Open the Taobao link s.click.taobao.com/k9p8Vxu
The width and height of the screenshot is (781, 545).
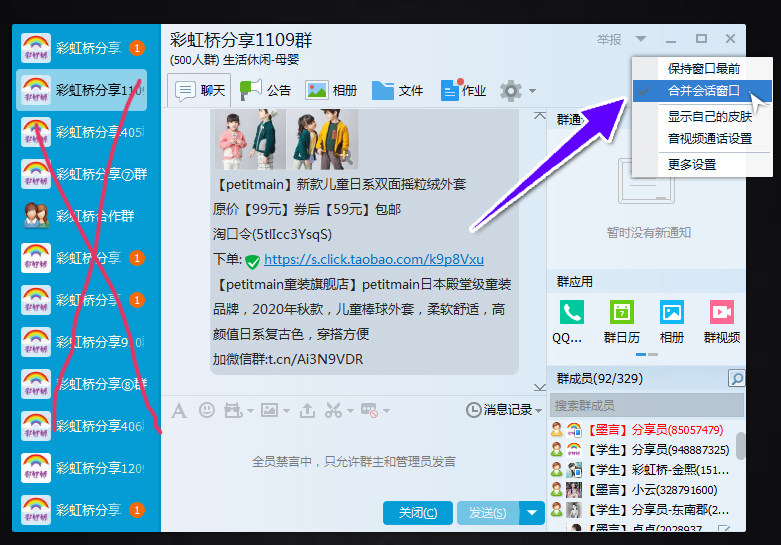(374, 259)
